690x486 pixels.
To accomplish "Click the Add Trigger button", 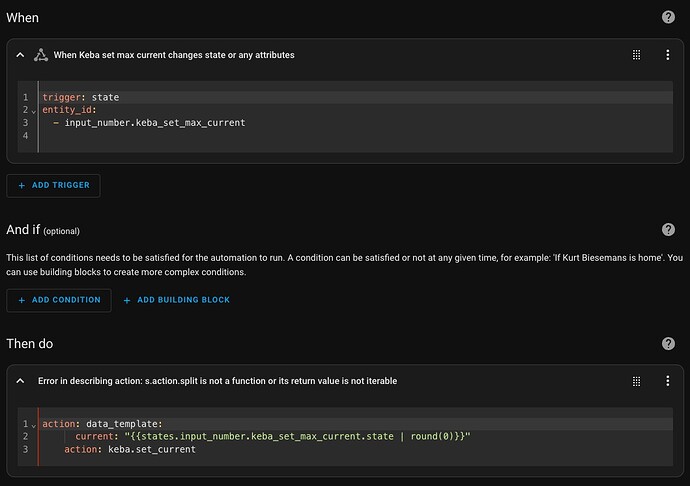I will [x=53, y=186].
